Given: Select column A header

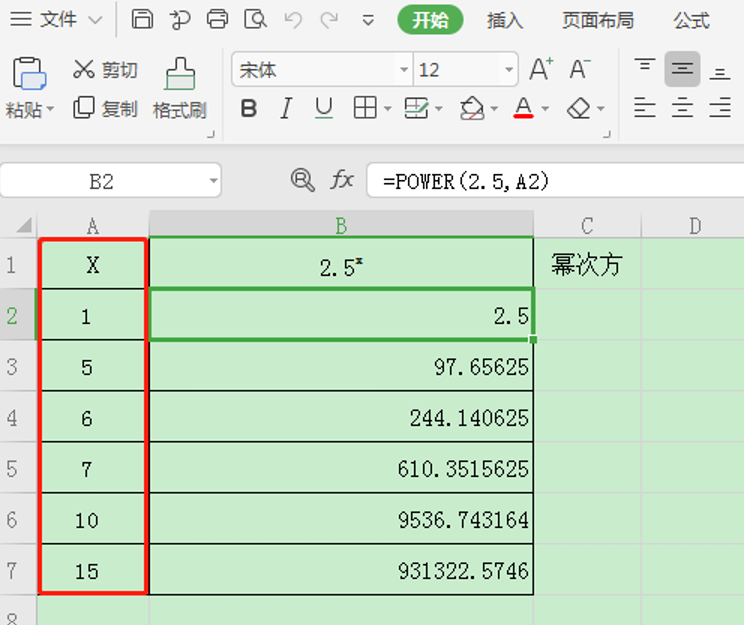Looking at the screenshot, I should coord(93,225).
